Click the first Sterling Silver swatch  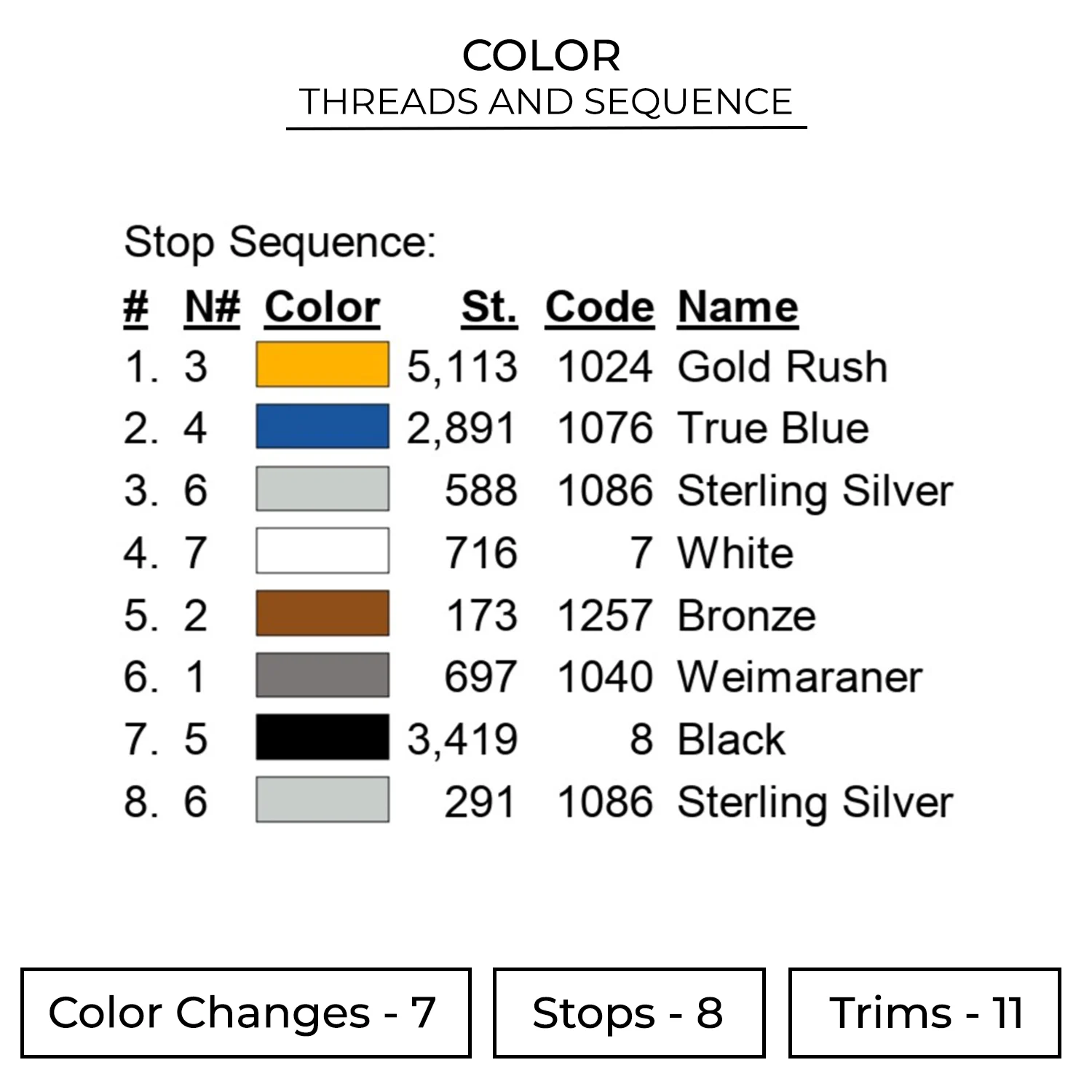[x=322, y=488]
